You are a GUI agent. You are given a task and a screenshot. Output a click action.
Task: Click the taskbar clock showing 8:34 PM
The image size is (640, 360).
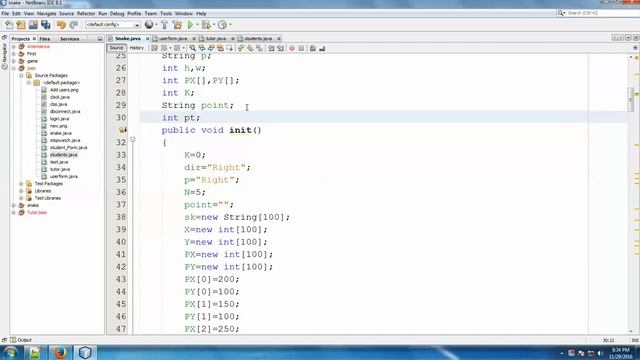[620, 353]
